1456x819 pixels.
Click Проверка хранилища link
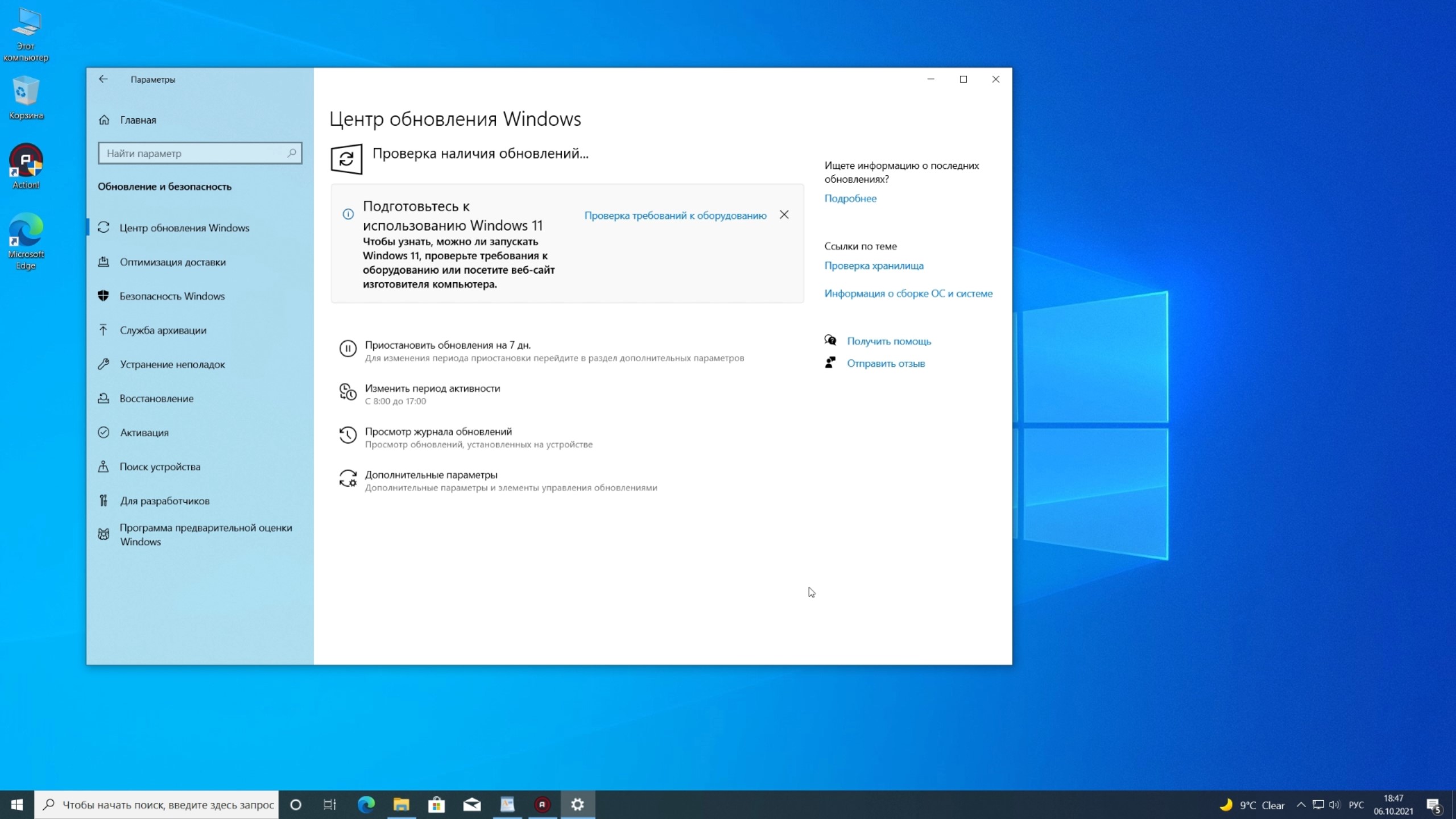point(874,266)
